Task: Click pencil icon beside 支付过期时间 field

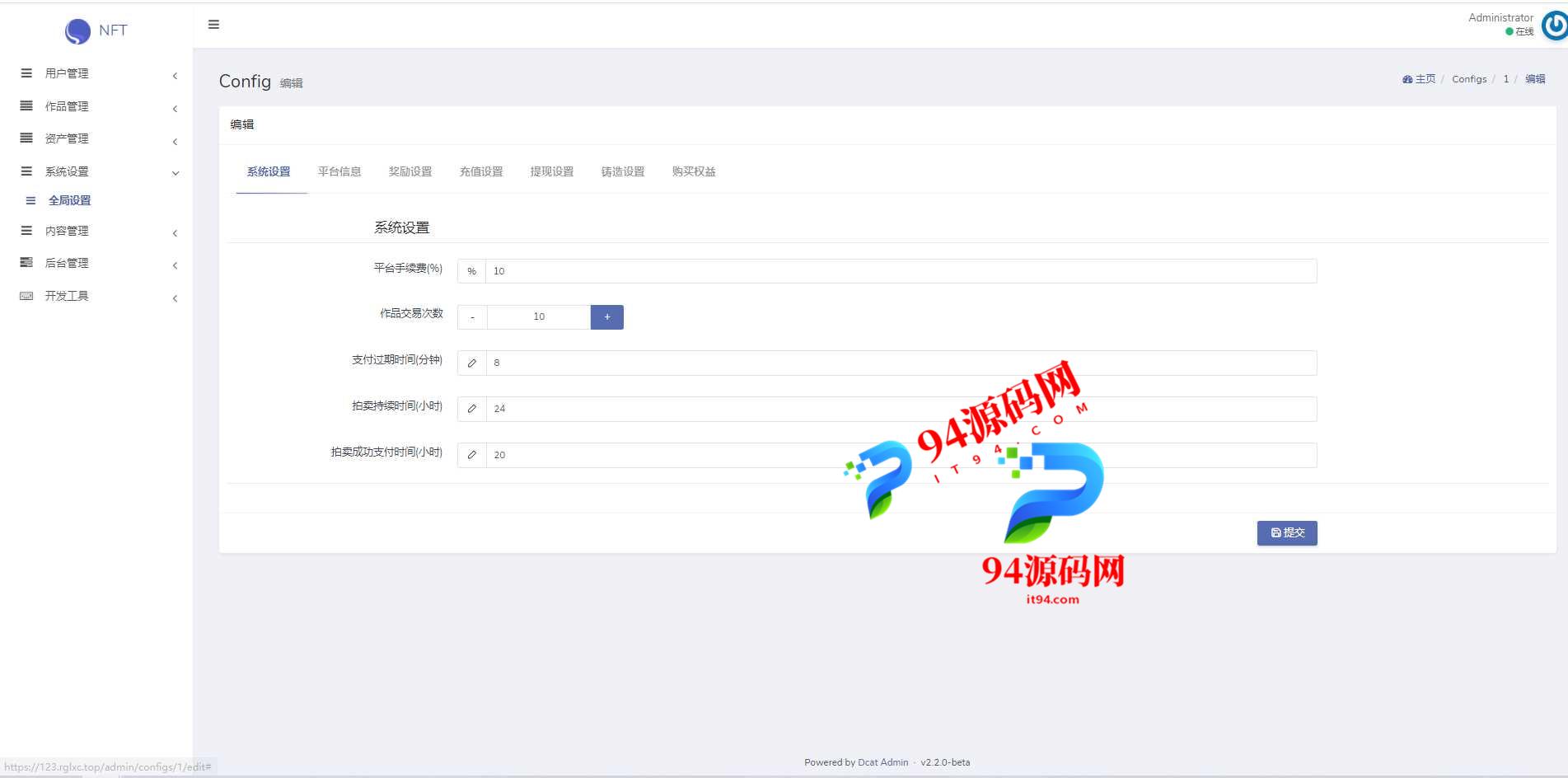Action: pos(472,363)
